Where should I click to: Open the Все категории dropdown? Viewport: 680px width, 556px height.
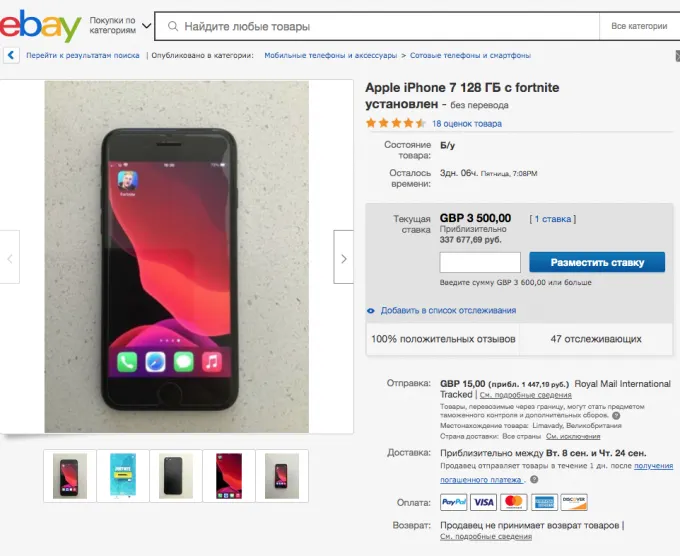(x=638, y=26)
